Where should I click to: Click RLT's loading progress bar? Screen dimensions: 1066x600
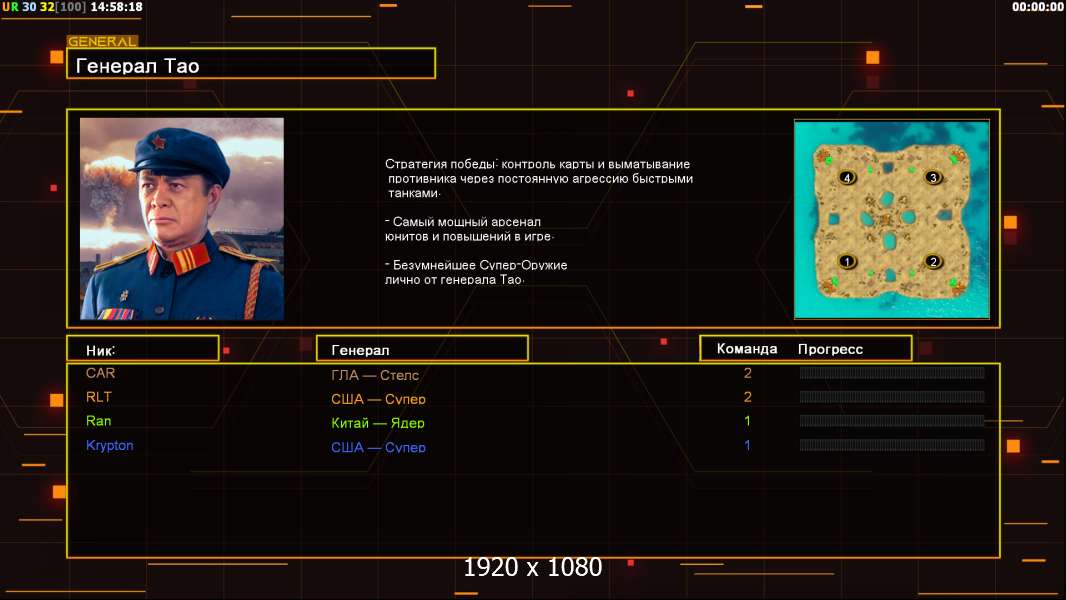(x=892, y=397)
